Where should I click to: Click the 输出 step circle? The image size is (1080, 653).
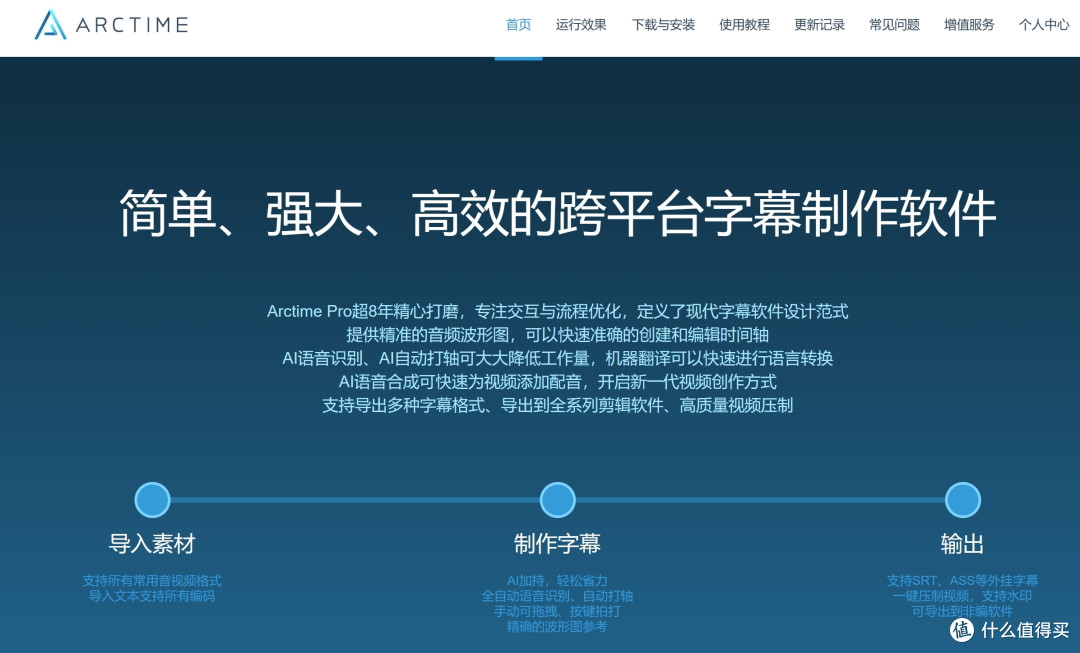point(962,500)
